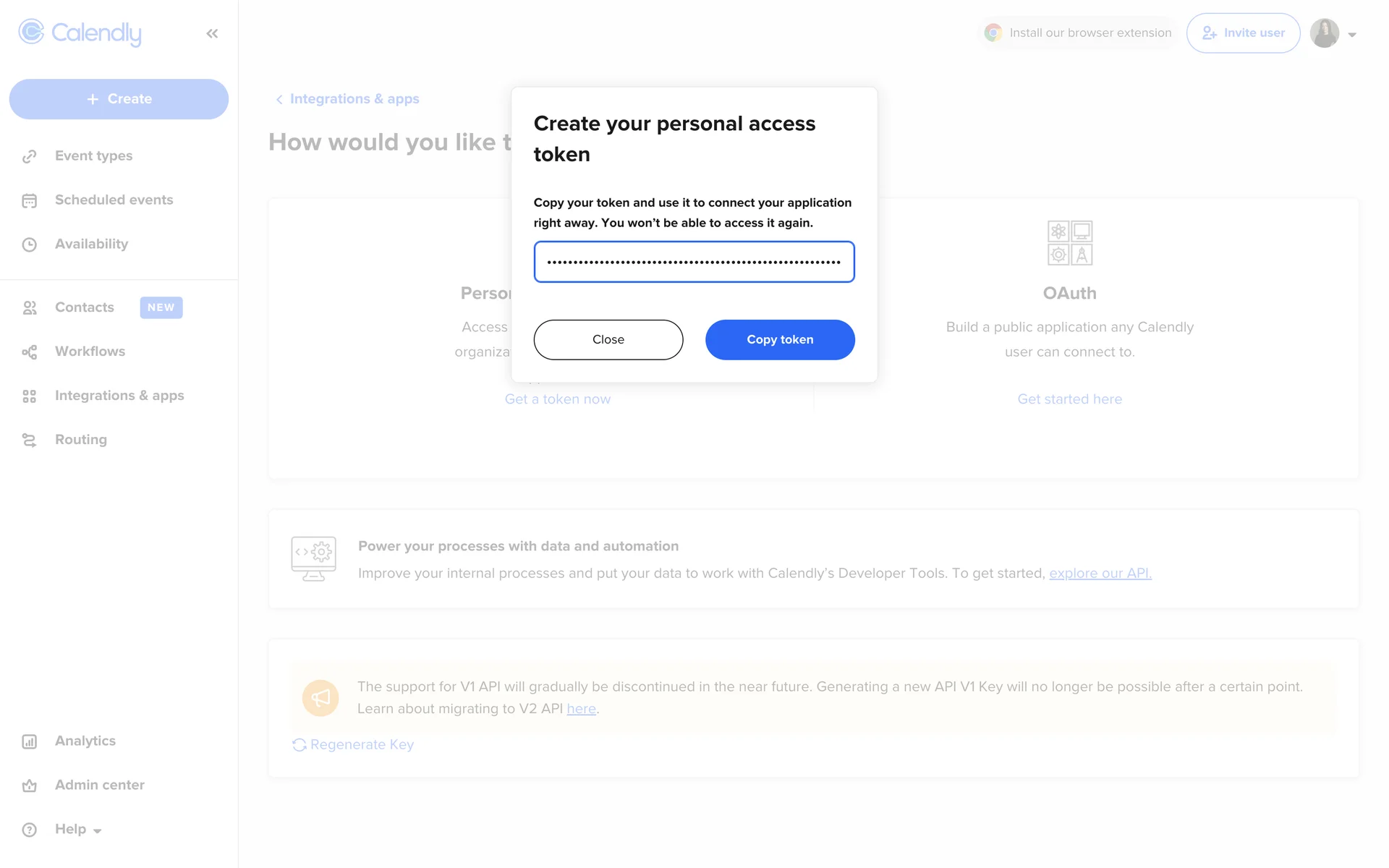Click the Contacts people icon

pos(30,308)
